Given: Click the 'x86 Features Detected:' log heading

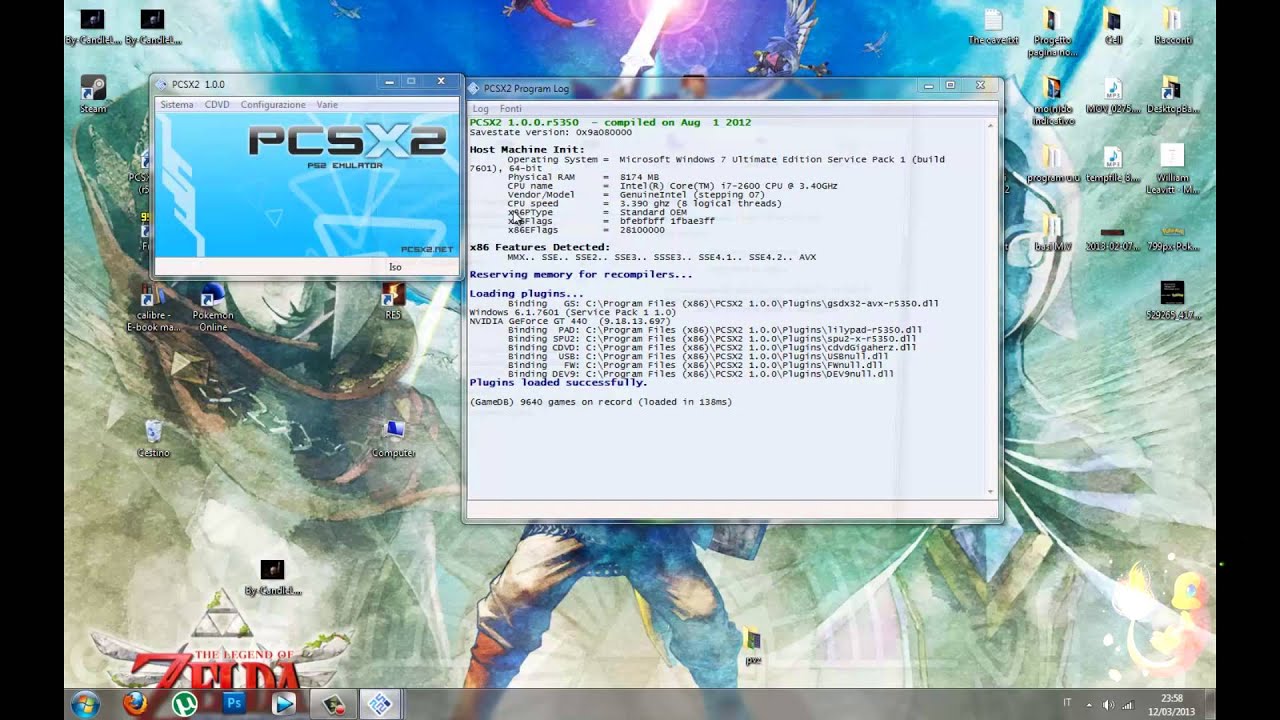Looking at the screenshot, I should [539, 247].
